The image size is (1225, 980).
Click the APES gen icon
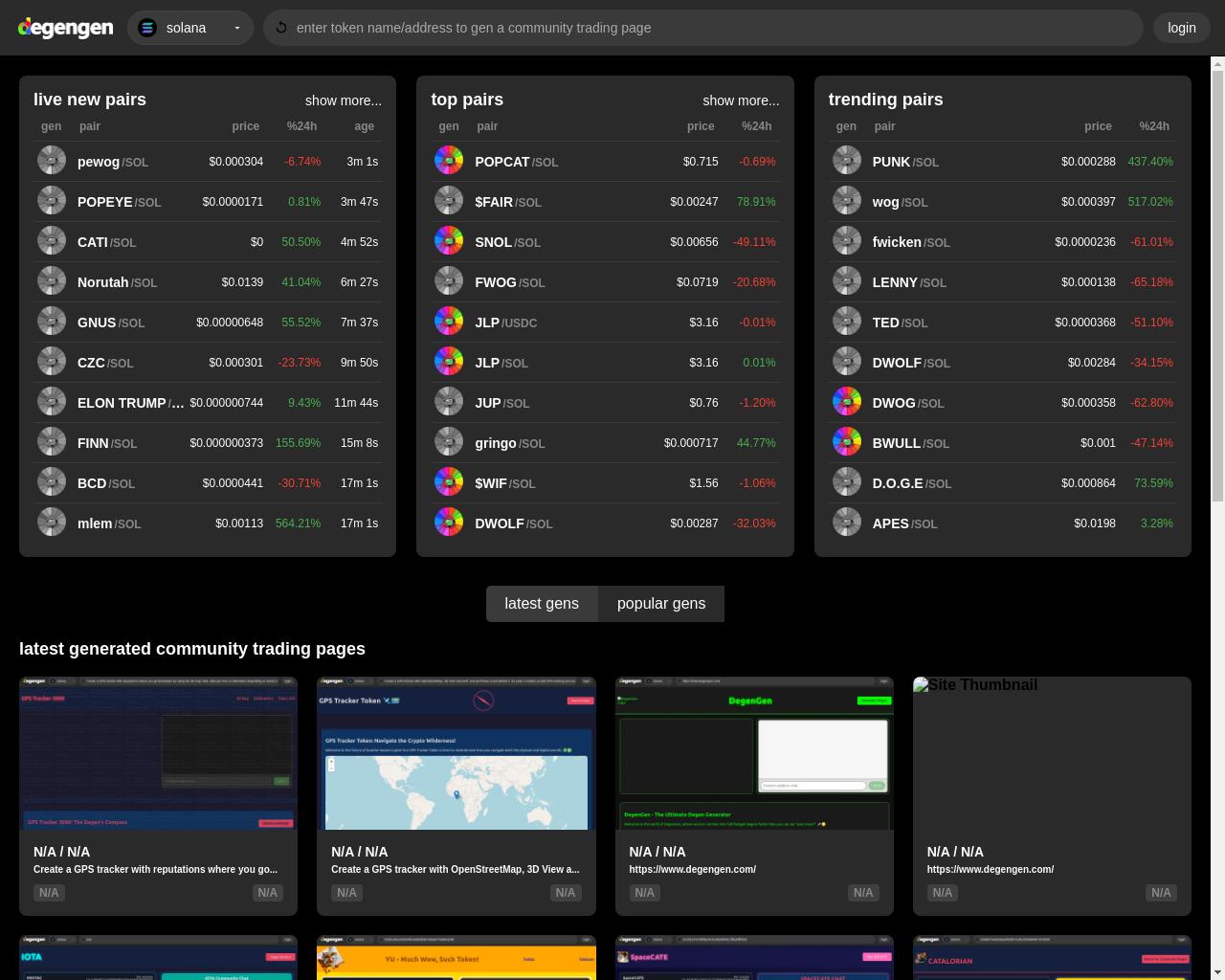pyautogui.click(x=847, y=522)
